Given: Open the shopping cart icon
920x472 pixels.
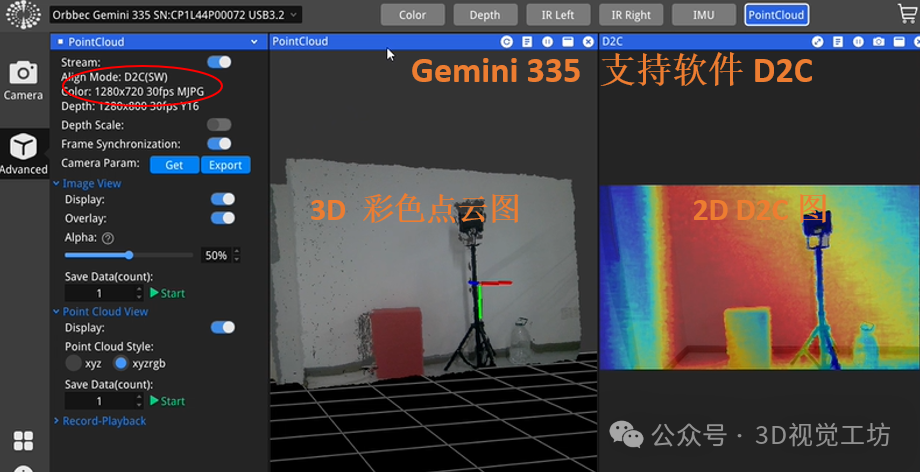Looking at the screenshot, I should (x=908, y=14).
